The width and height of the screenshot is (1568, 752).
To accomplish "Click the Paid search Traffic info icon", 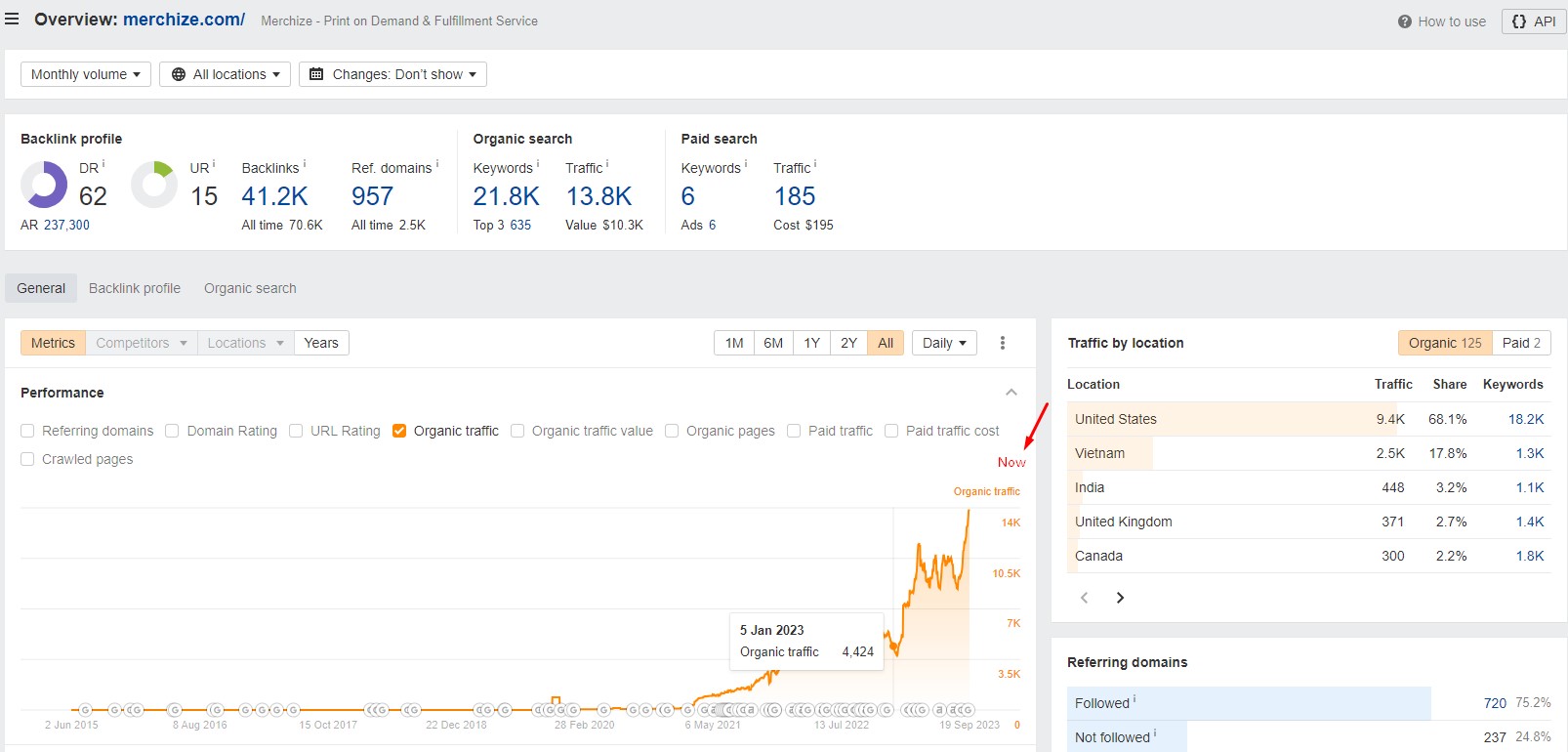I will pos(815,164).
